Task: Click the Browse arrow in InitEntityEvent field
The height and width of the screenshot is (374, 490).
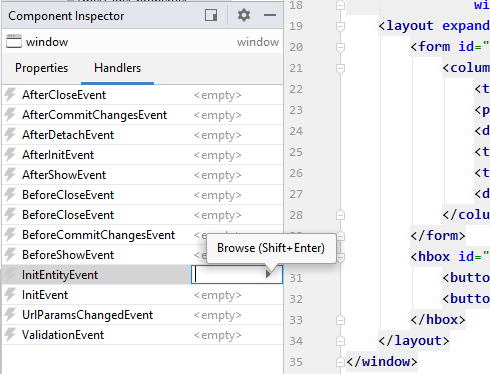Action: pos(268,274)
